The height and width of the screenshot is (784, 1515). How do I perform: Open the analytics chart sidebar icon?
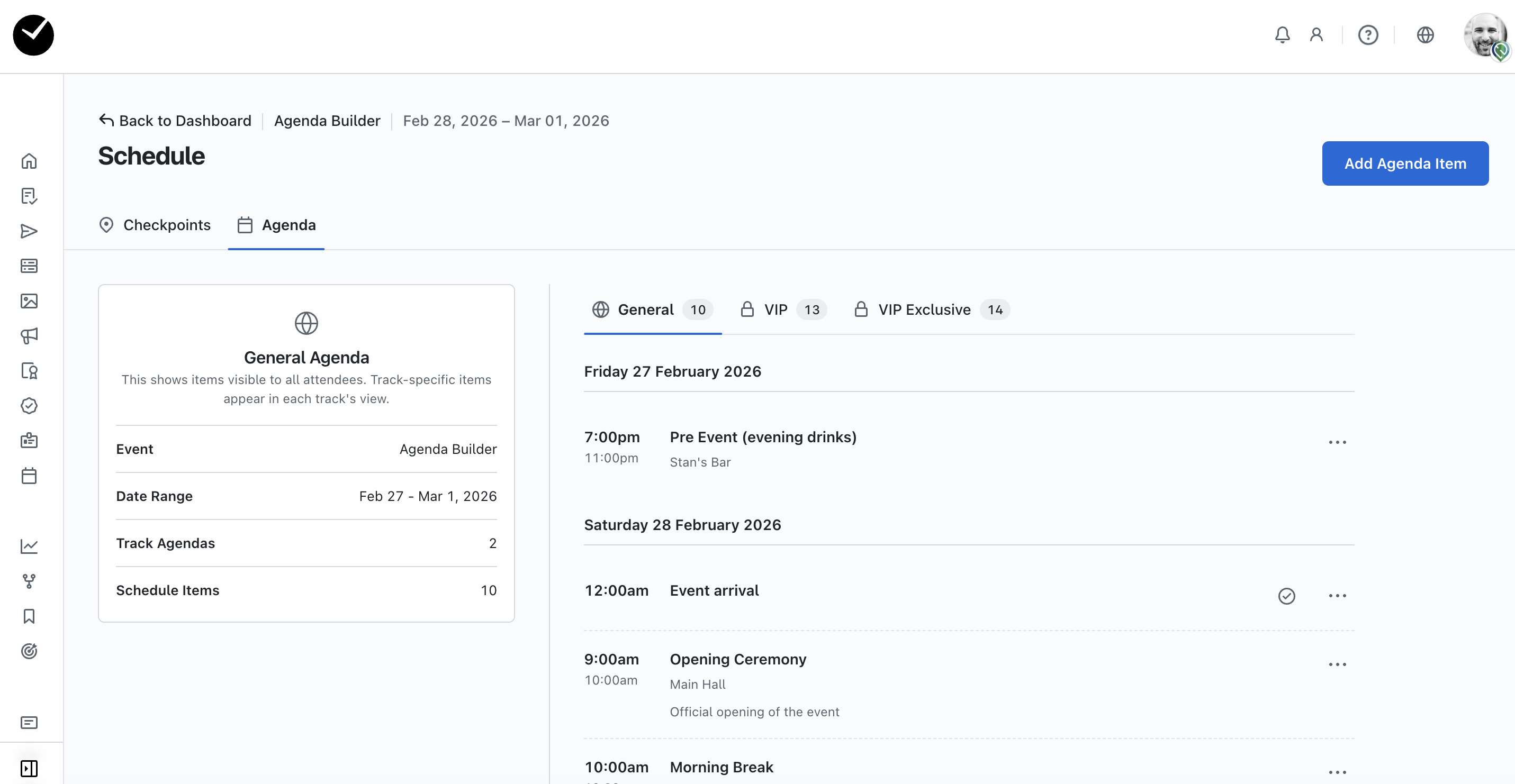(29, 546)
